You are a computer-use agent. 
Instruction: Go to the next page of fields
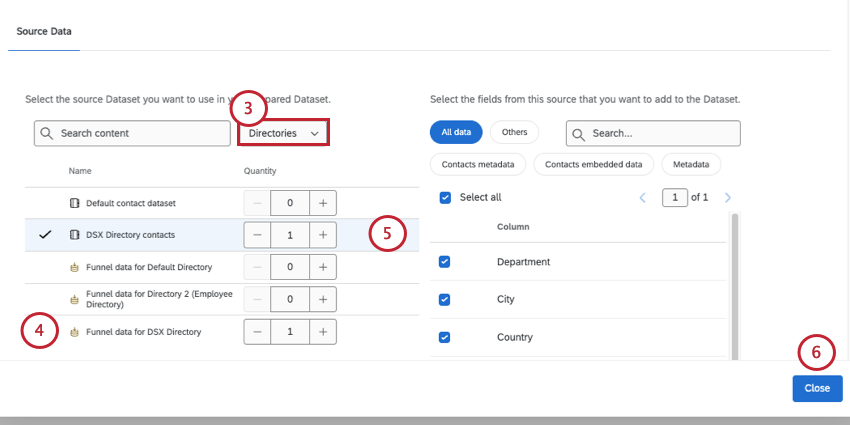tap(728, 198)
